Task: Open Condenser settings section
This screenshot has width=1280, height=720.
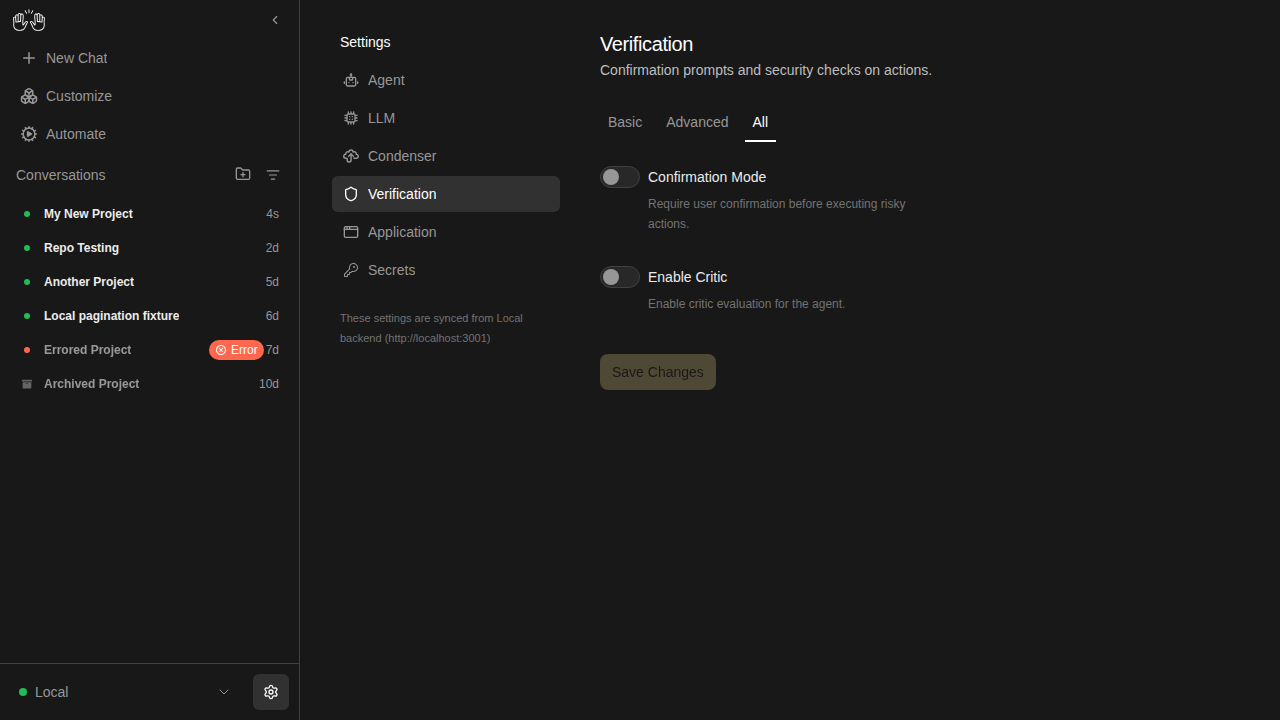Action: pyautogui.click(x=446, y=156)
